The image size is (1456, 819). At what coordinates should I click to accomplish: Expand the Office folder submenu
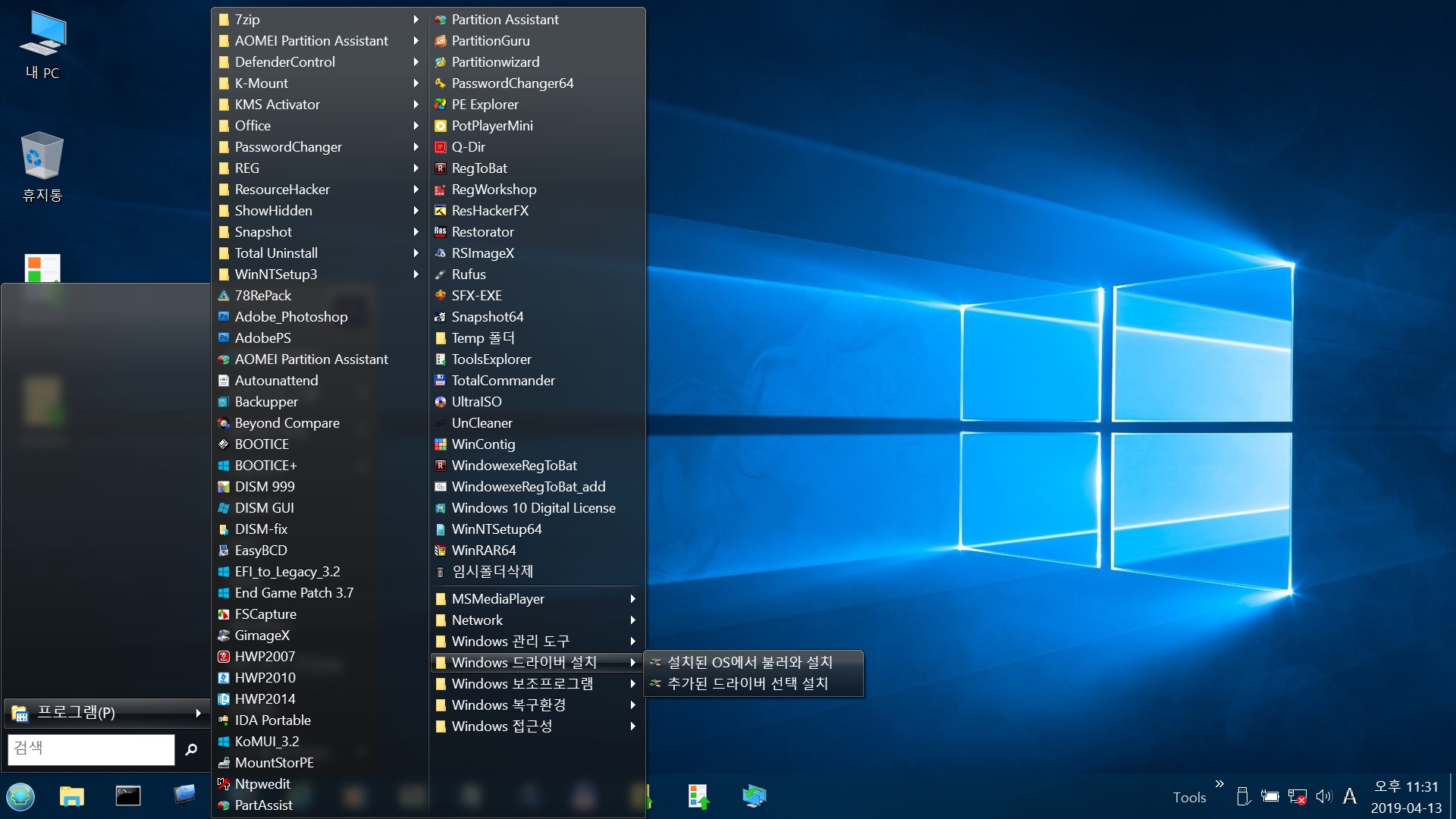pos(319,126)
